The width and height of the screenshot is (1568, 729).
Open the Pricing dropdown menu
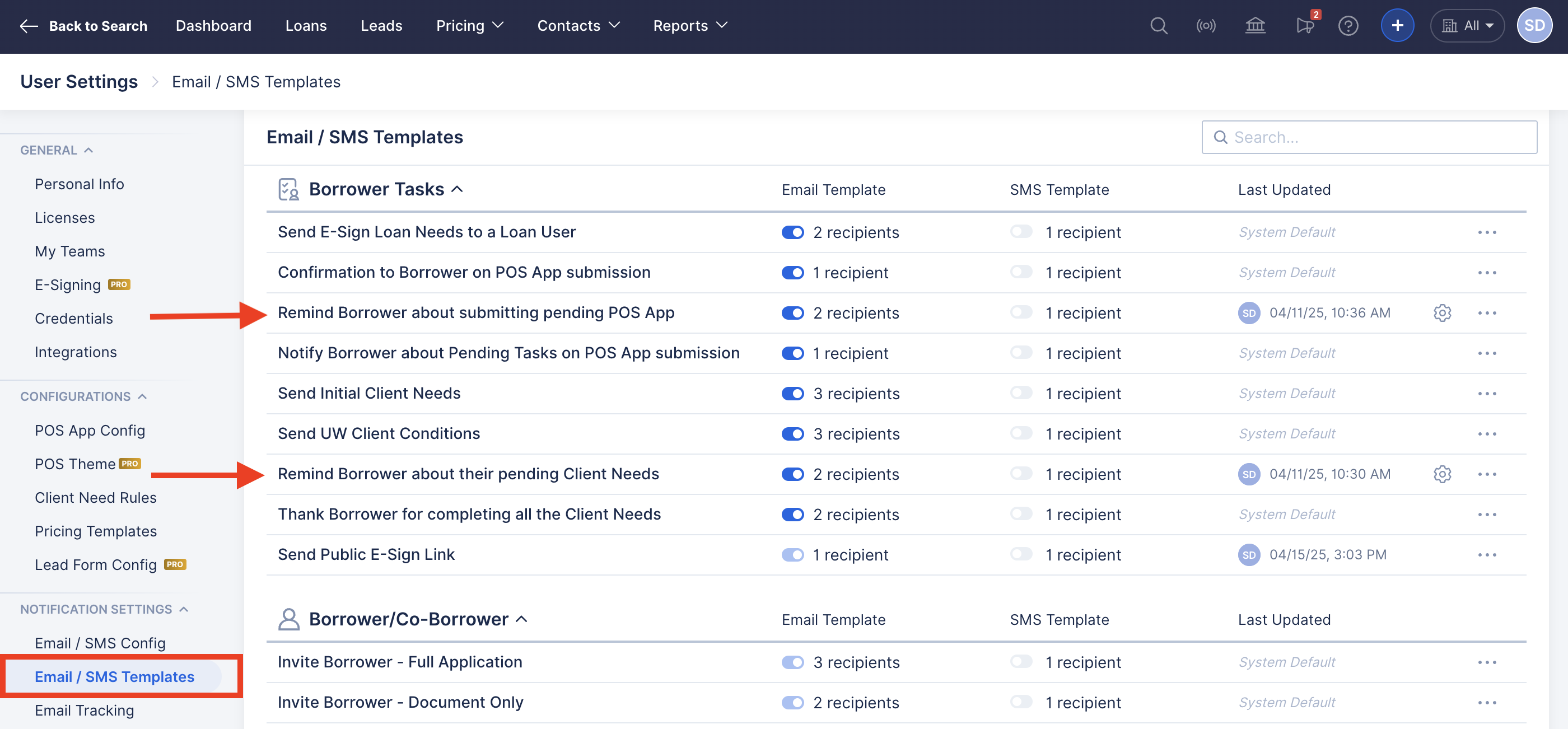469,26
